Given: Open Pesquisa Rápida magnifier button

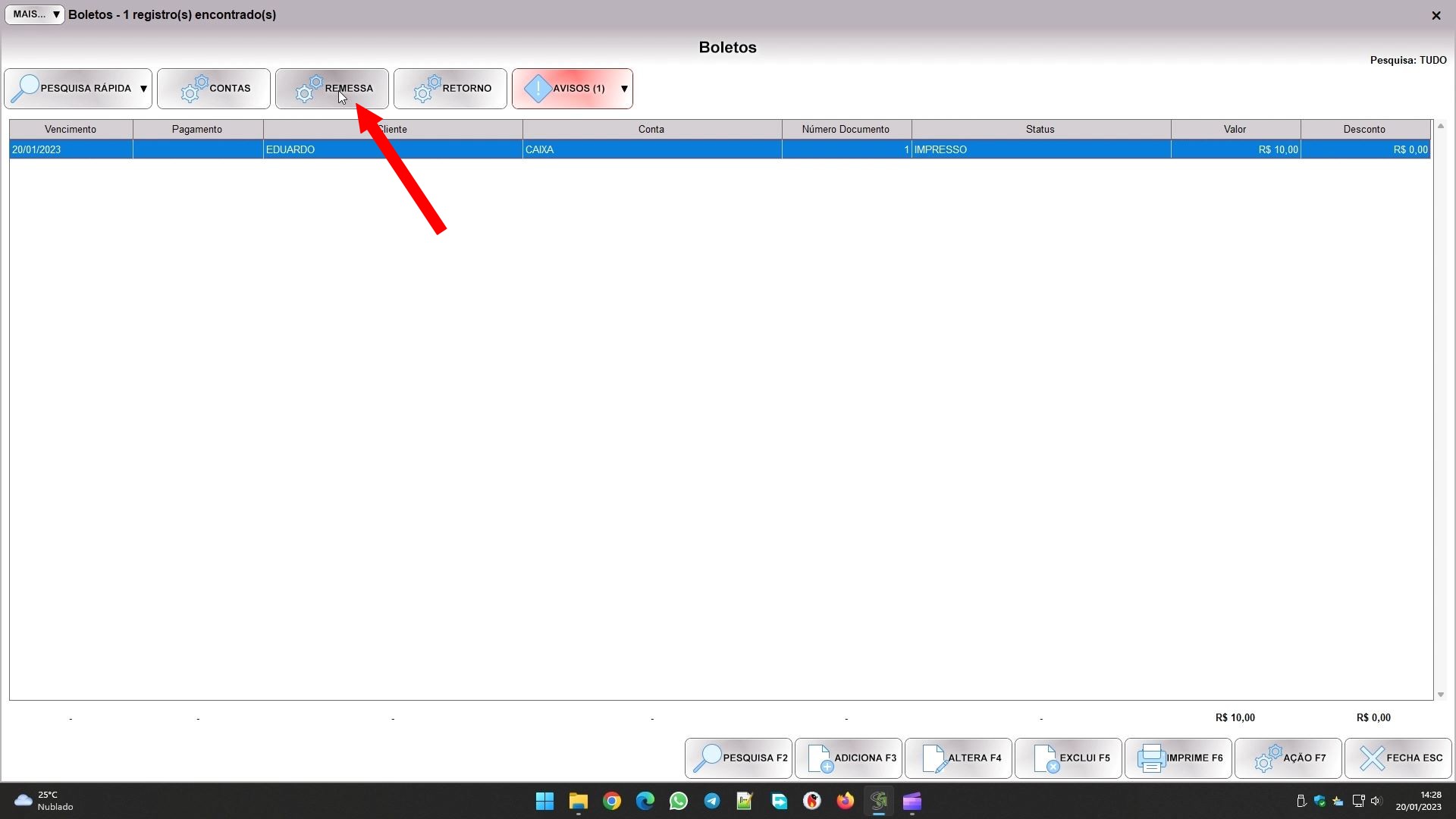Looking at the screenshot, I should pos(72,89).
